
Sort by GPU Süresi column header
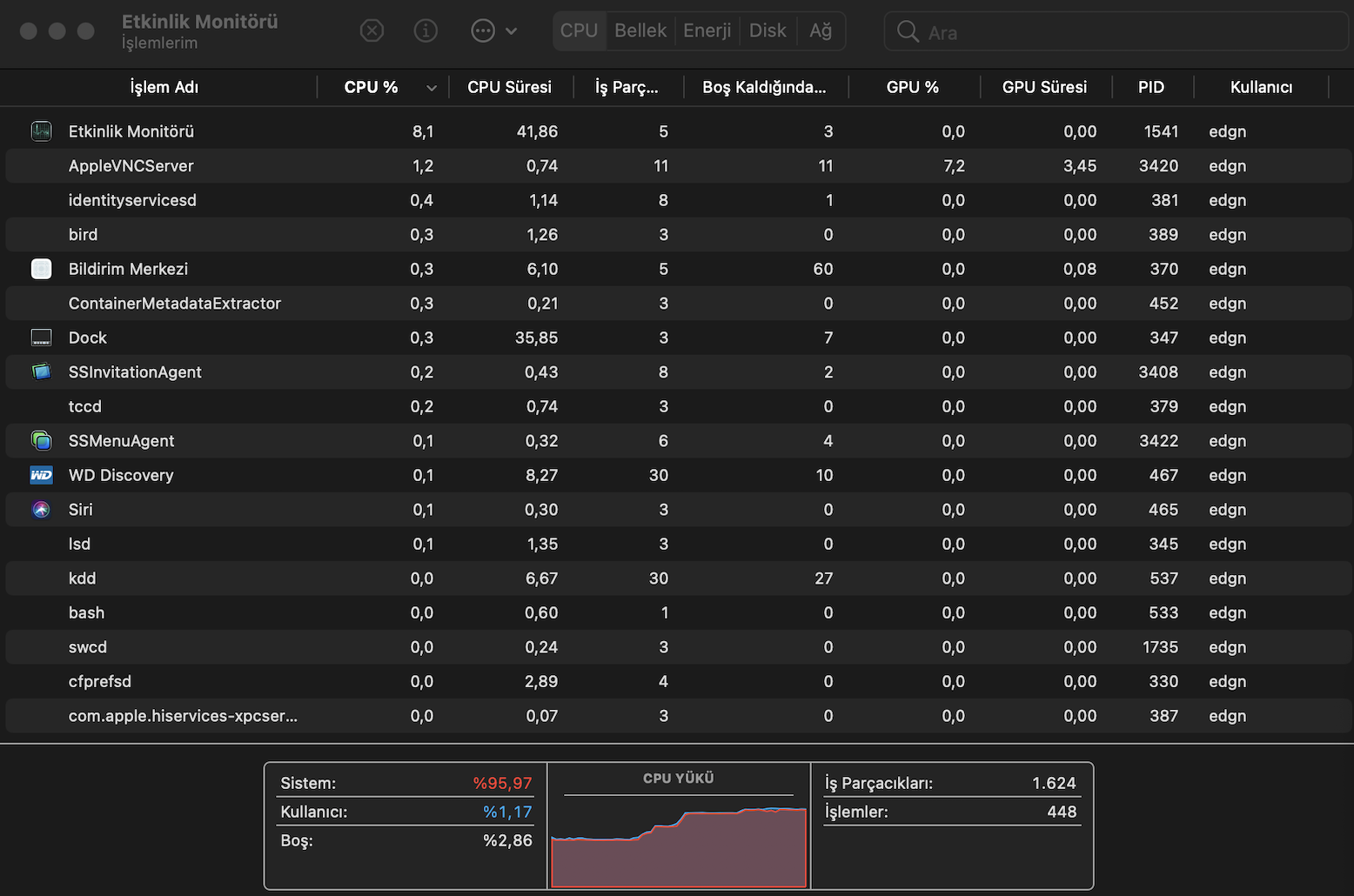tap(1044, 87)
